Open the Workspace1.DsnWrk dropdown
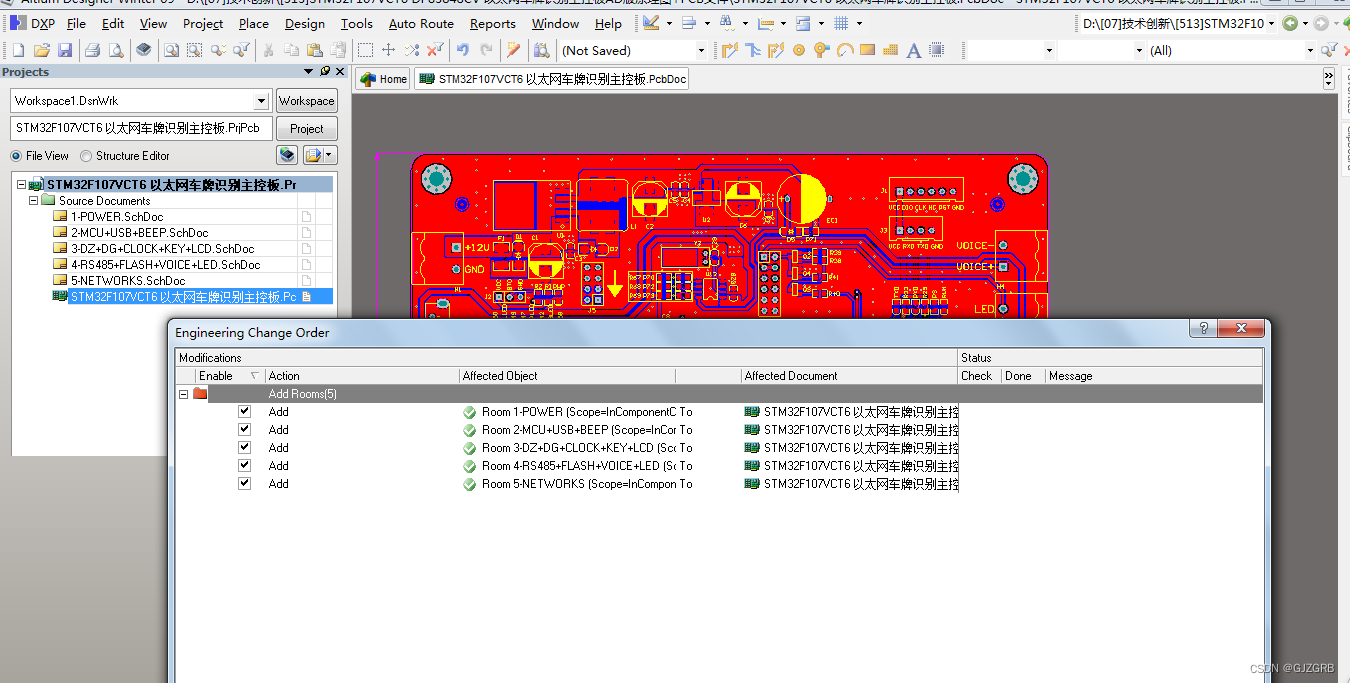This screenshot has height=683, width=1350. click(262, 100)
